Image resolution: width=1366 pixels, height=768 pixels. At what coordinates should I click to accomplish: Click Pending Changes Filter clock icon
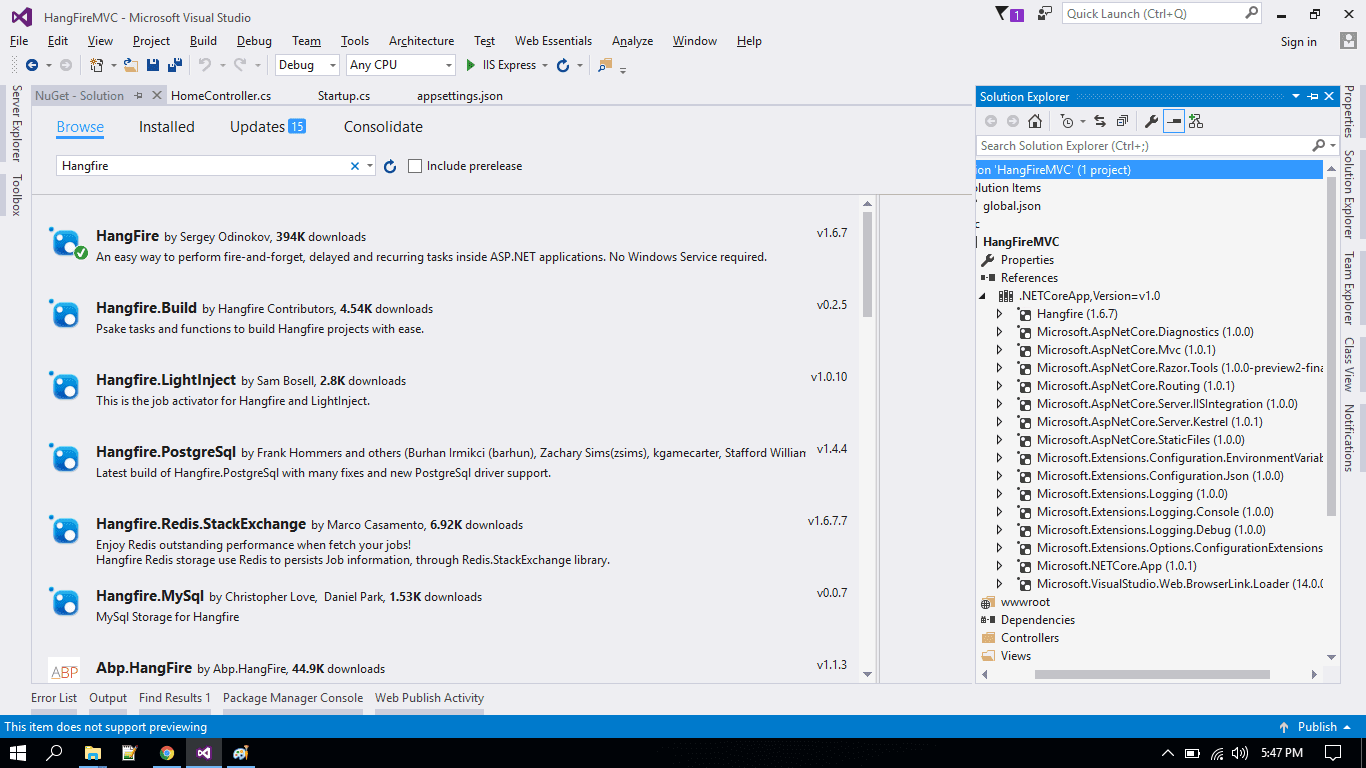pos(1067,121)
